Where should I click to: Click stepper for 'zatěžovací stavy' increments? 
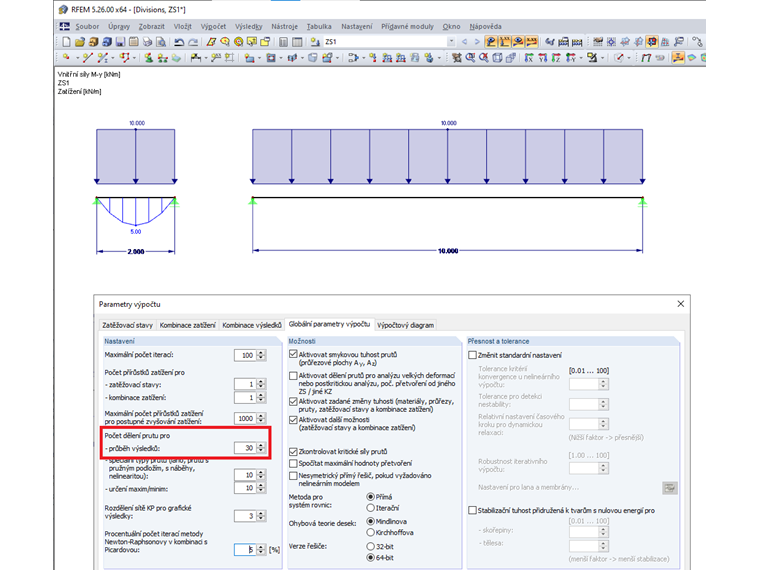click(261, 384)
